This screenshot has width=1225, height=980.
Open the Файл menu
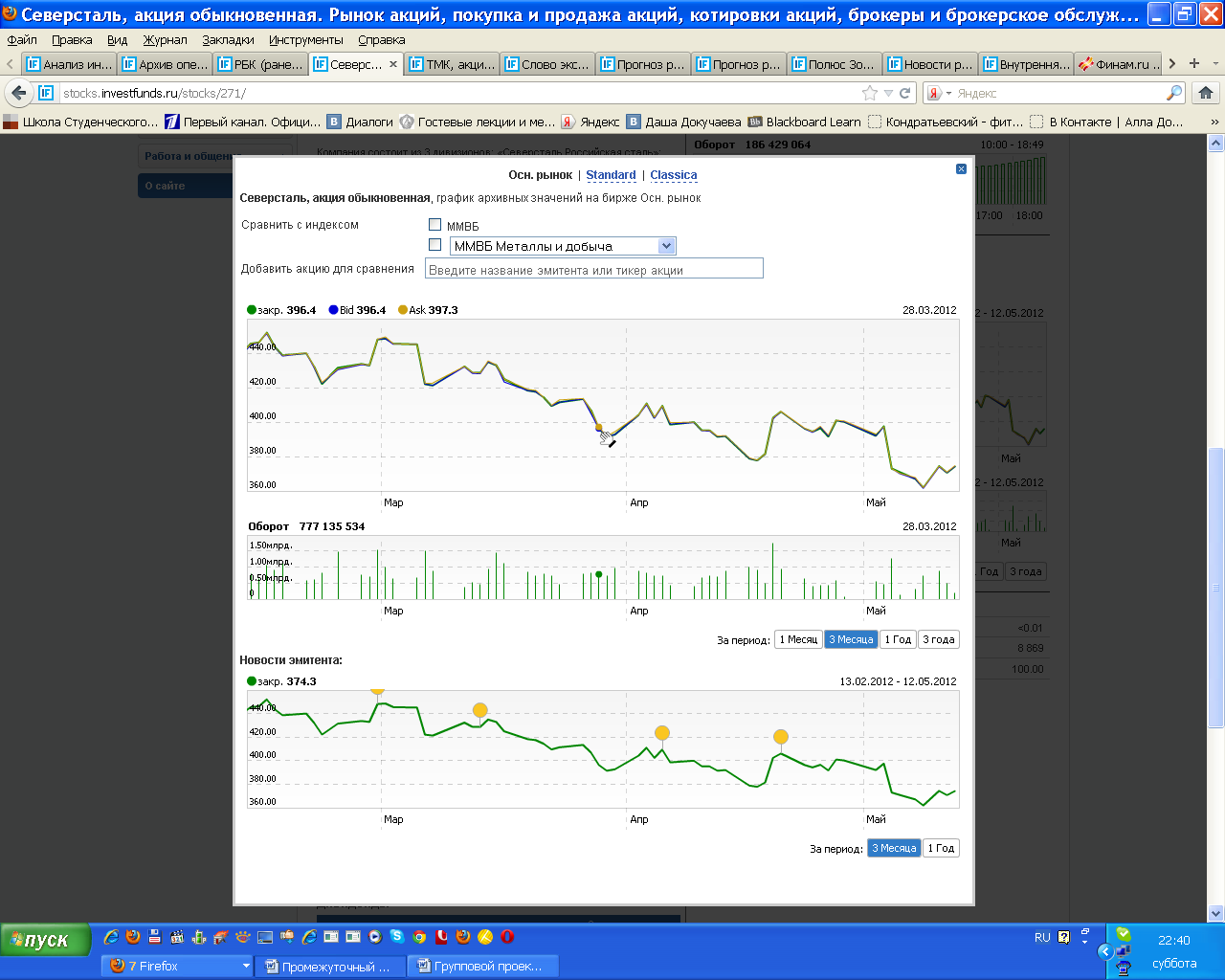click(x=22, y=40)
